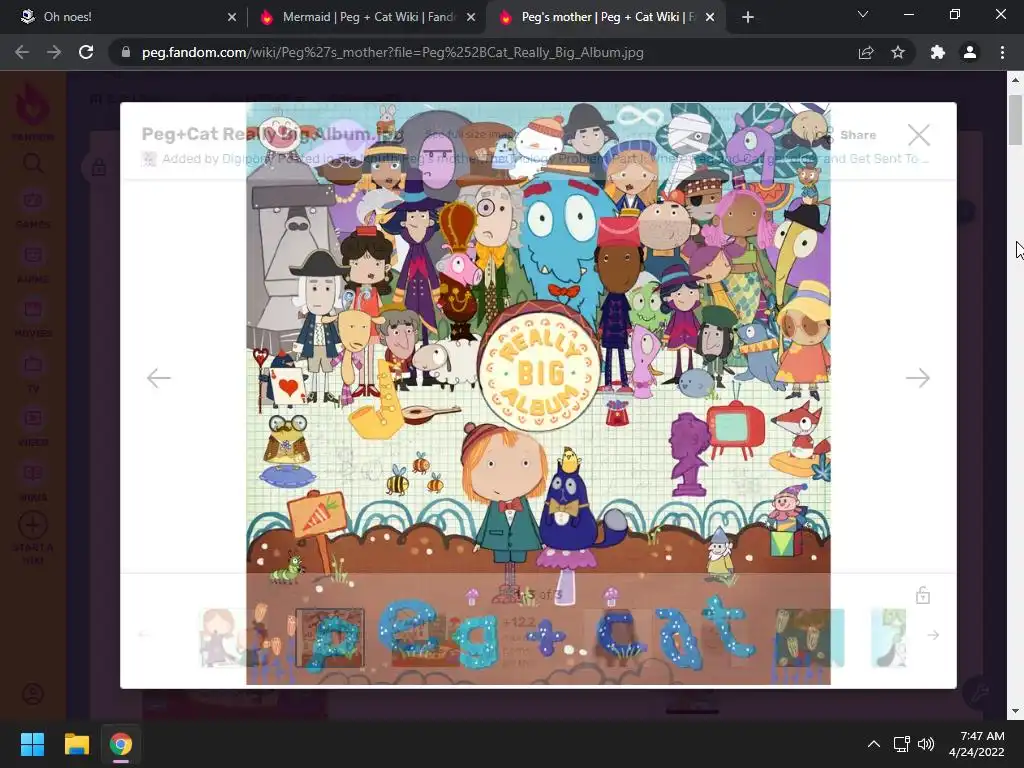The height and width of the screenshot is (768, 1024).
Task: Select the last, partially visible thumbnail
Action: [889, 638]
